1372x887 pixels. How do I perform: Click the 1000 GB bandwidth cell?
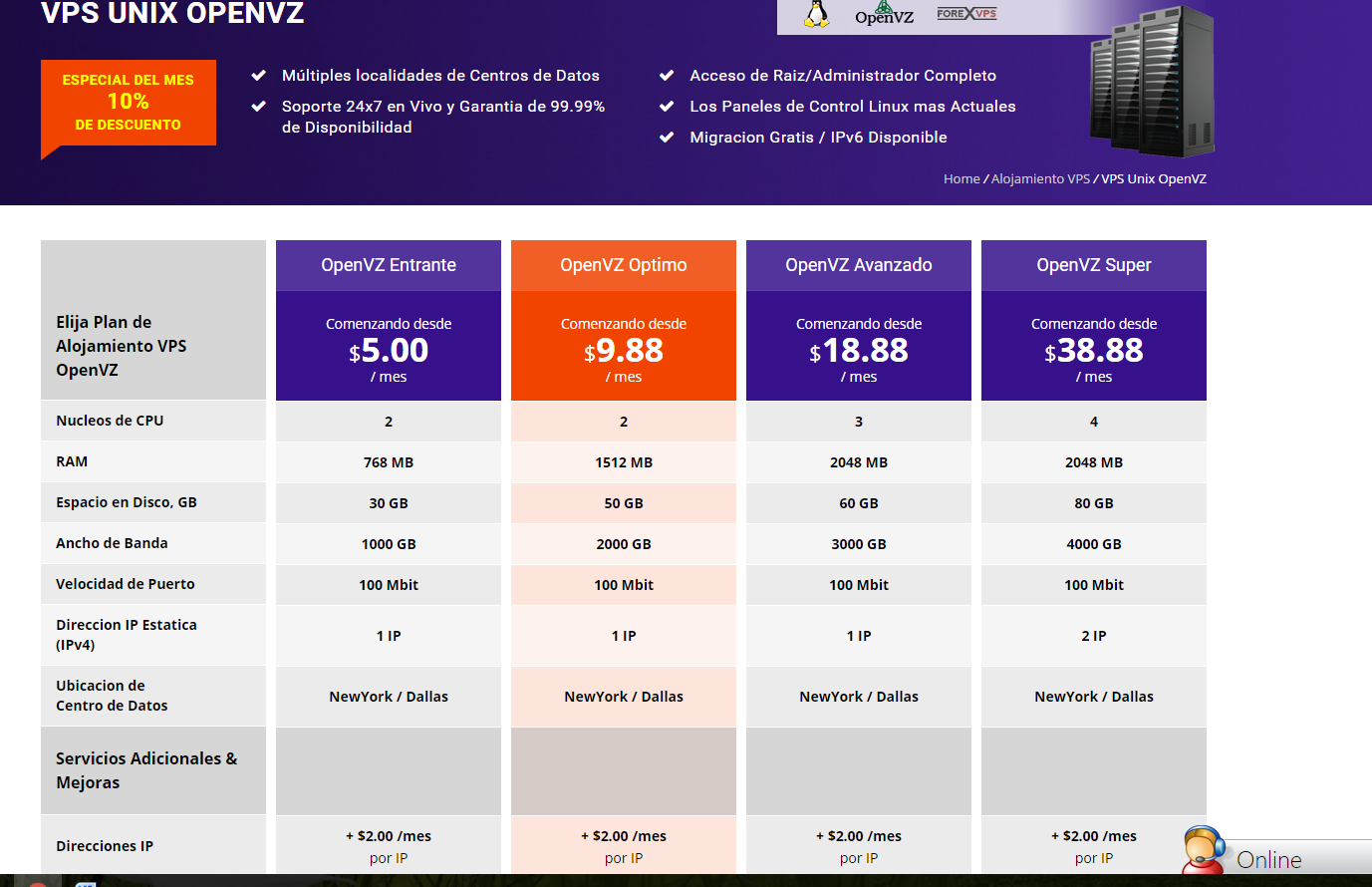(x=389, y=544)
